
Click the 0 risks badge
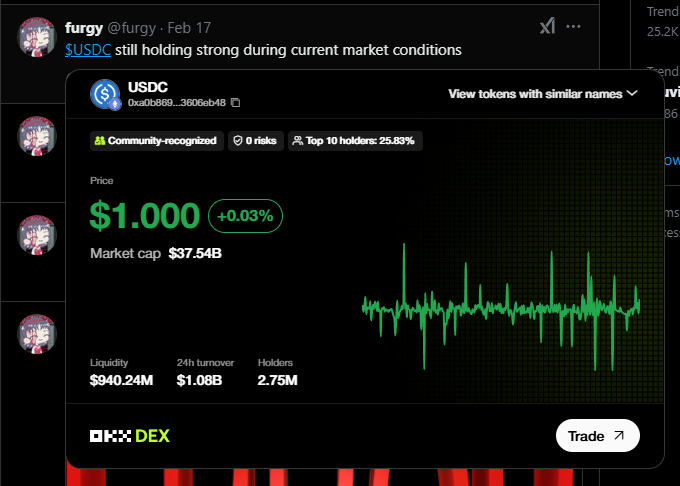pos(256,141)
